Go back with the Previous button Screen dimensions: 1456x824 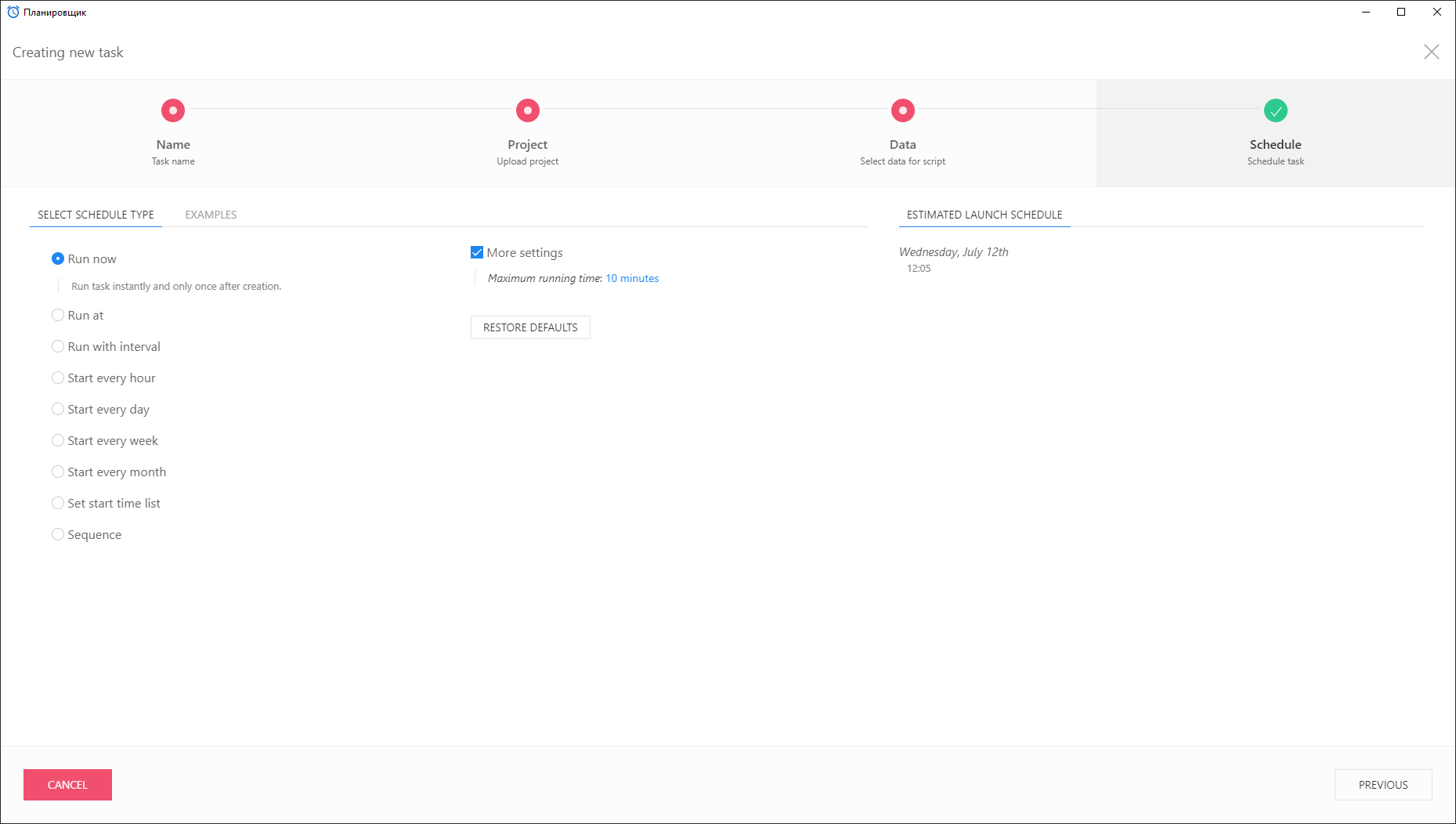pyautogui.click(x=1382, y=785)
